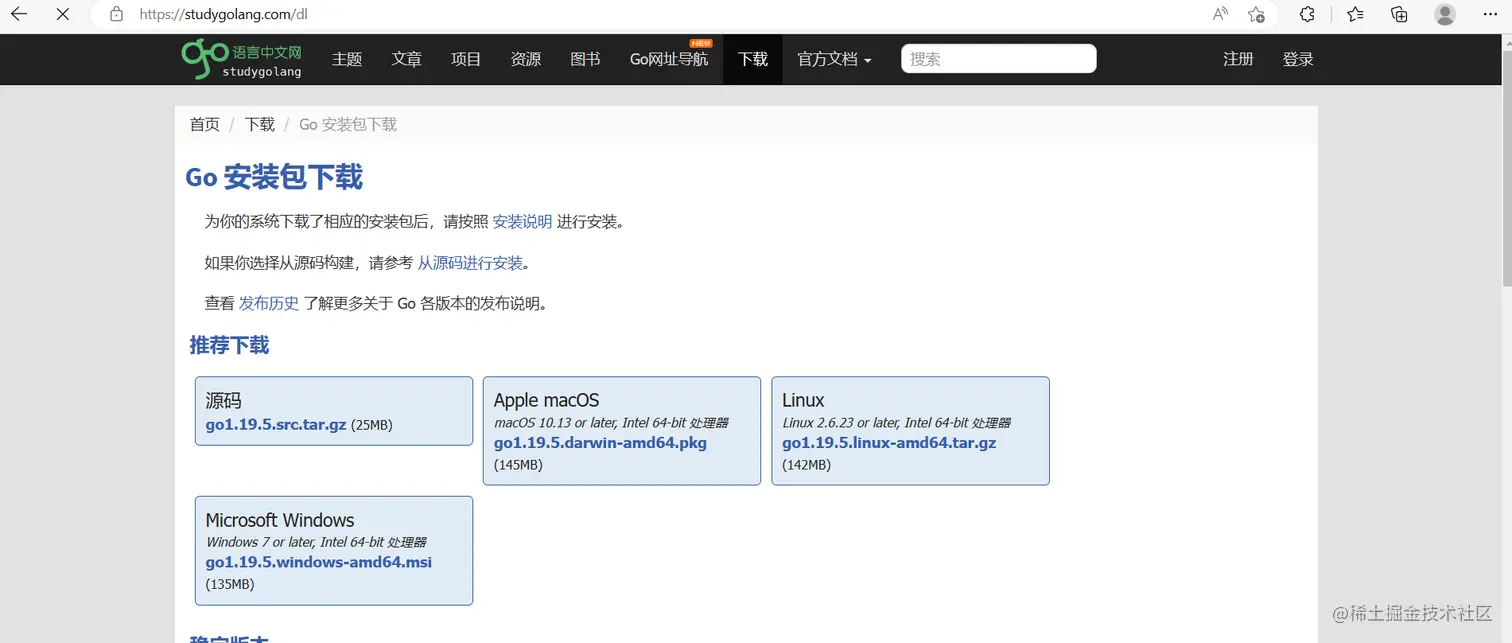This screenshot has width=1512, height=643.
Task: Download go1.19.5.darwin-amd64.pkg
Action: 600,442
